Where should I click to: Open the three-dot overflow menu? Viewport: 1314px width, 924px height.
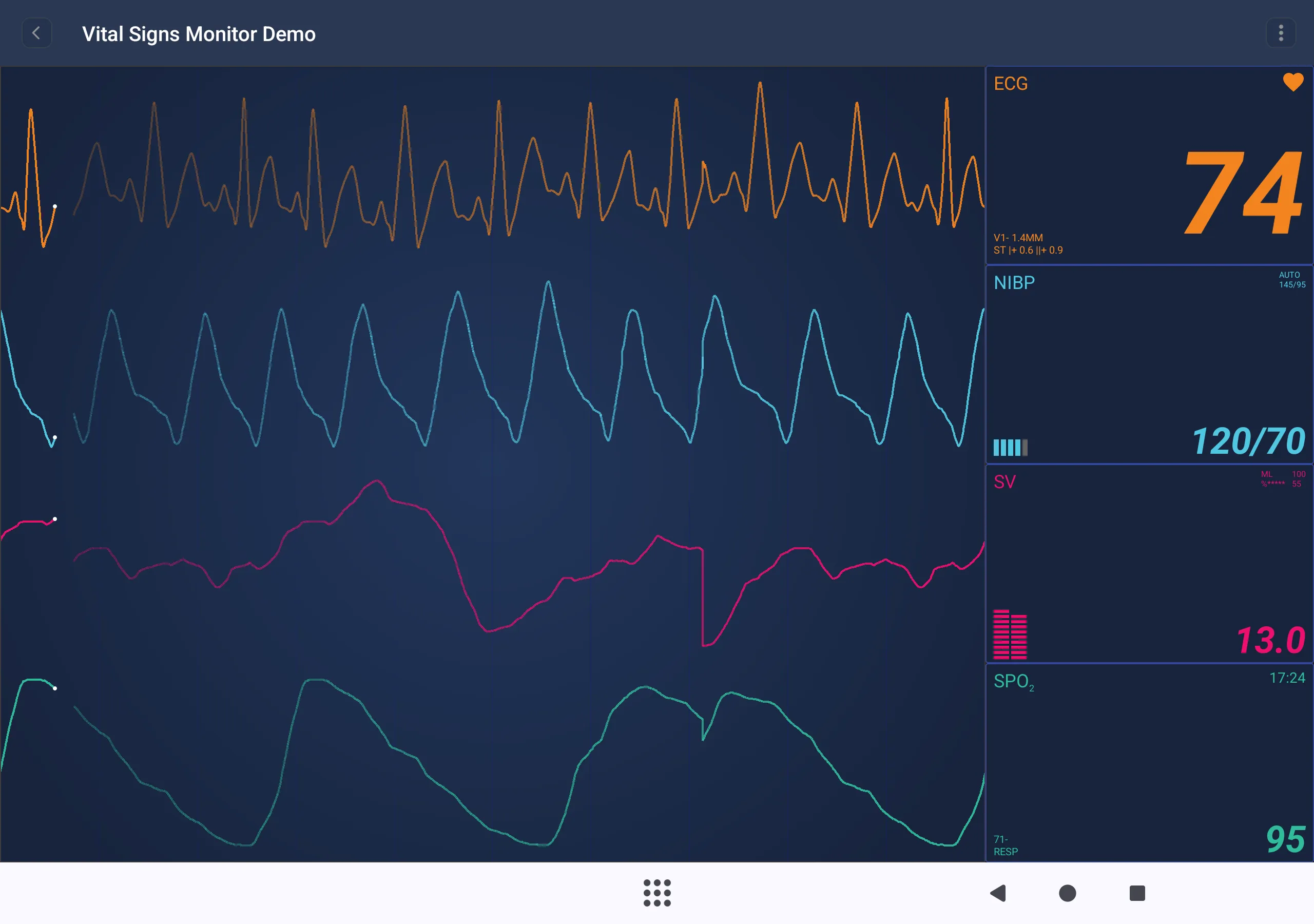click(1281, 33)
